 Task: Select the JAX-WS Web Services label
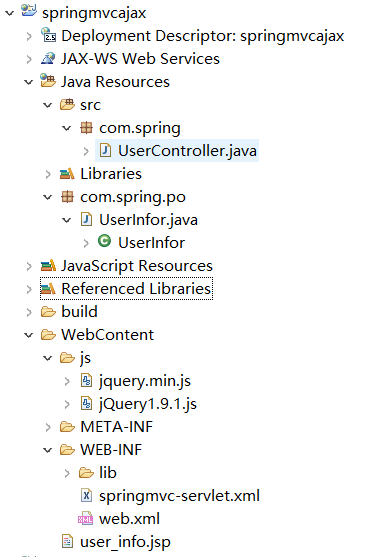[x=140, y=59]
